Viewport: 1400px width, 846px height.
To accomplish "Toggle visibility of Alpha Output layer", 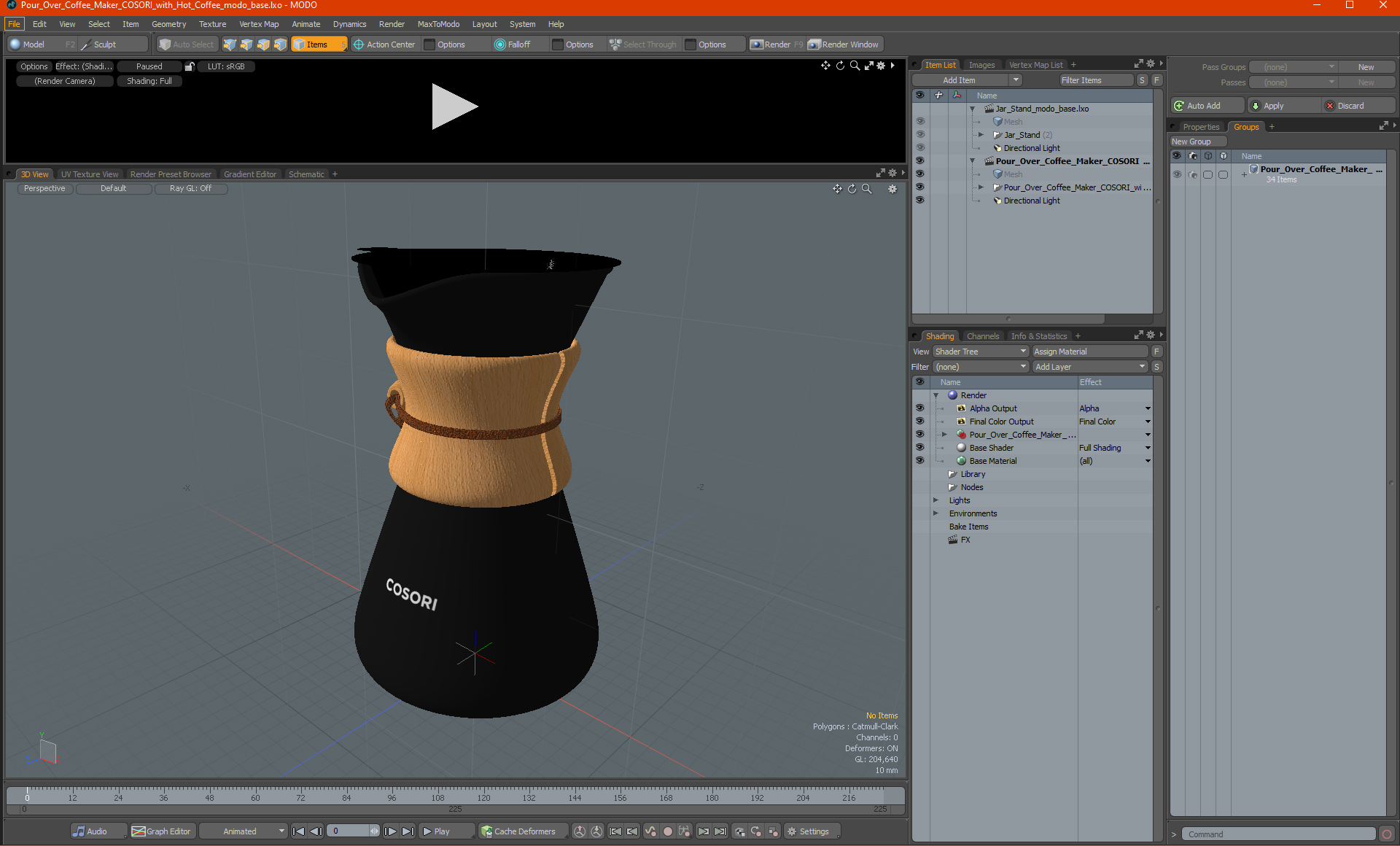I will click(x=920, y=408).
